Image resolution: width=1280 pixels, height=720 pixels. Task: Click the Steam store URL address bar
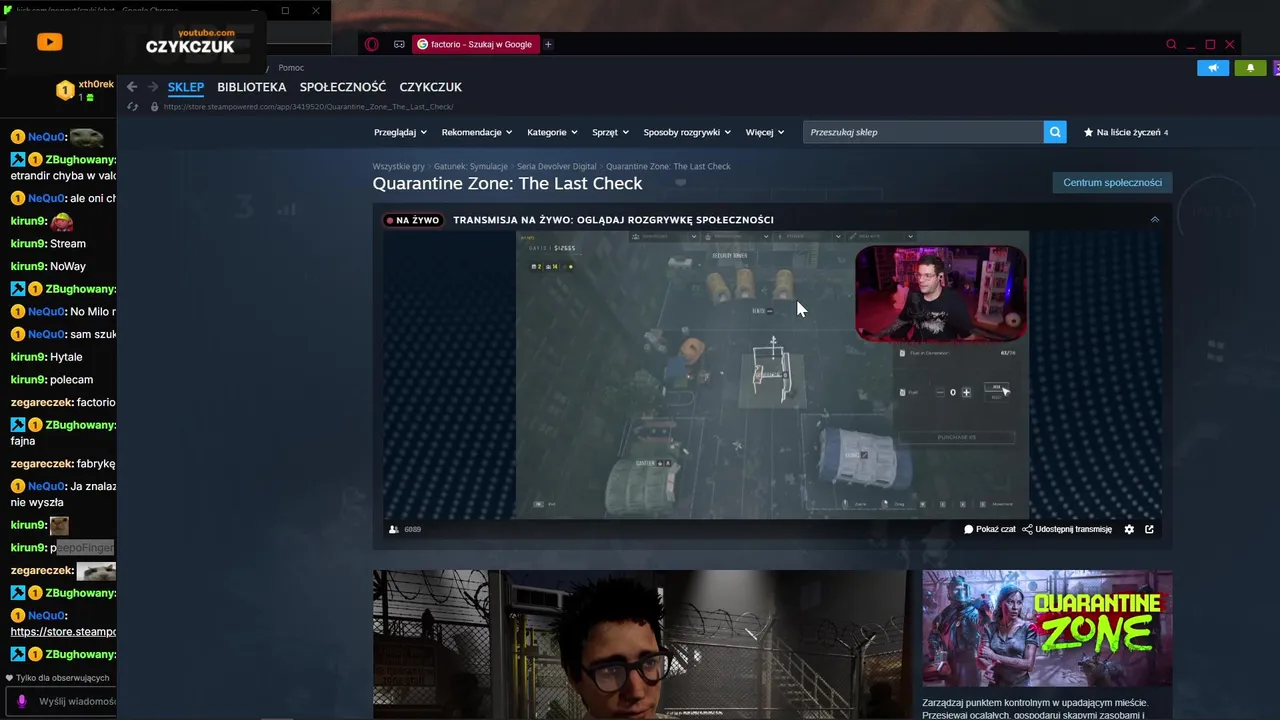308,107
